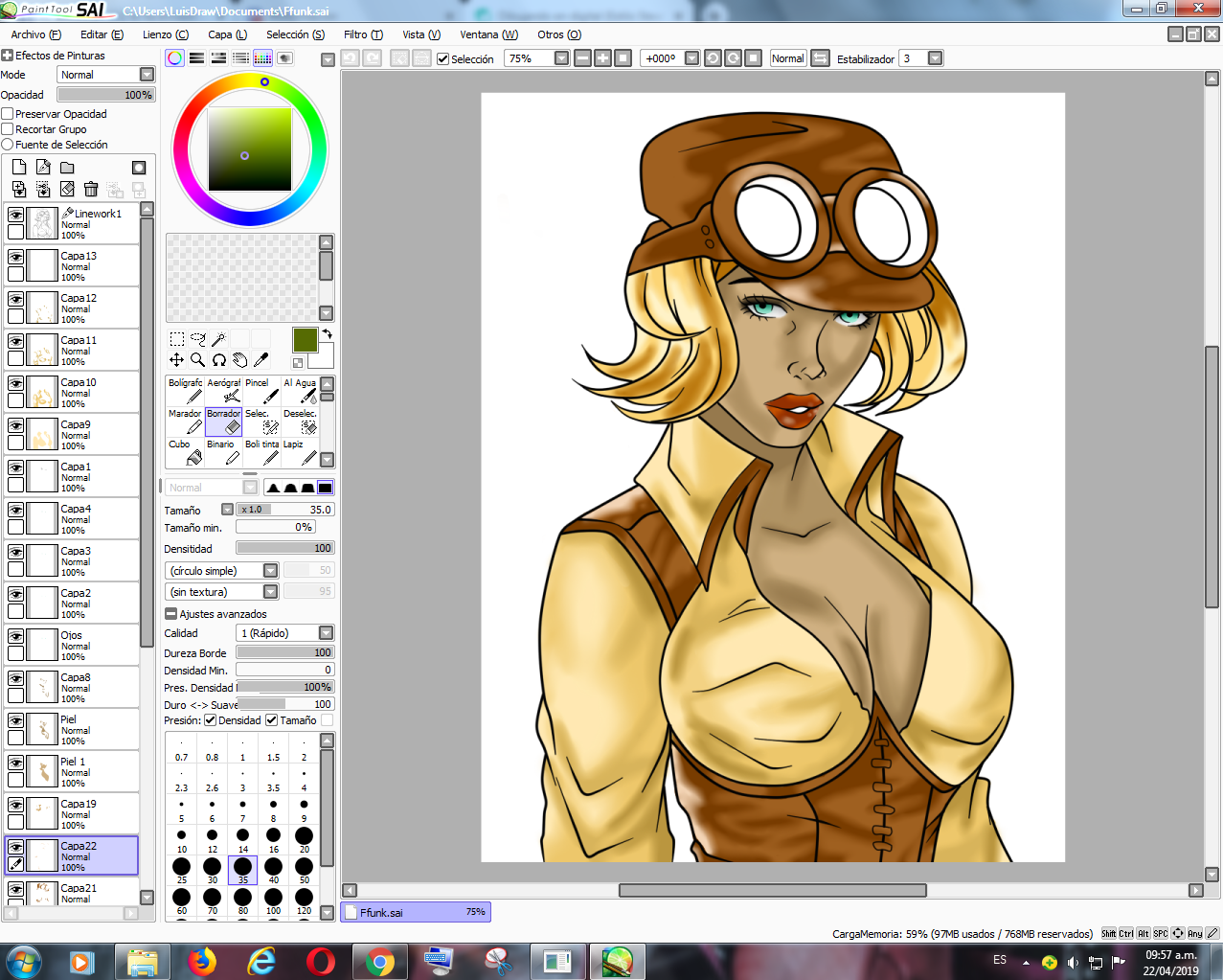1223x980 pixels.
Task: Uncheck the Selección checkbox
Action: click(x=443, y=59)
